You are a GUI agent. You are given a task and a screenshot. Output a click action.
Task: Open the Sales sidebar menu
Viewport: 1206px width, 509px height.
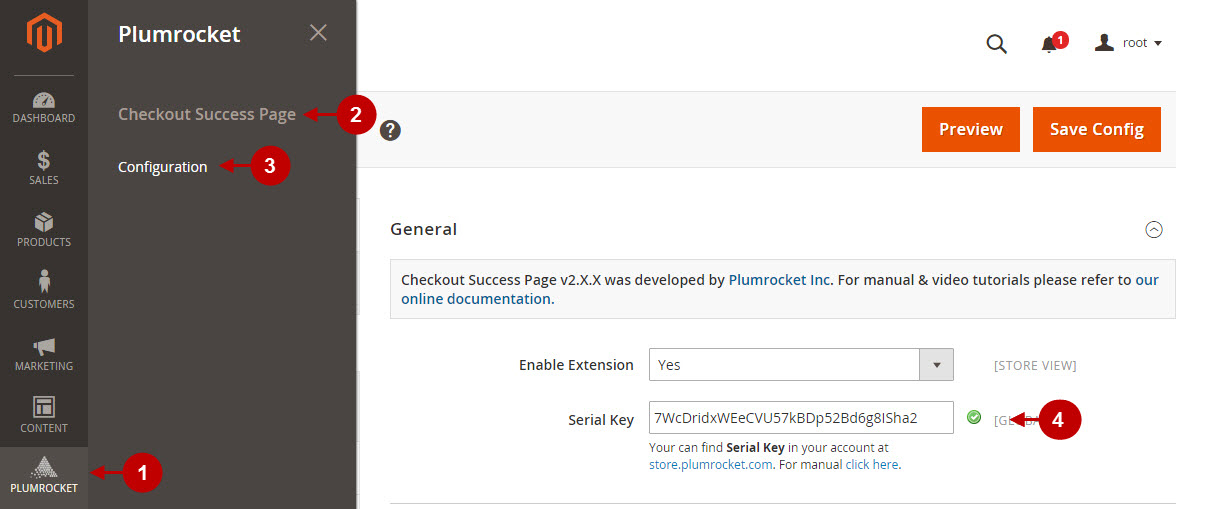click(x=44, y=168)
